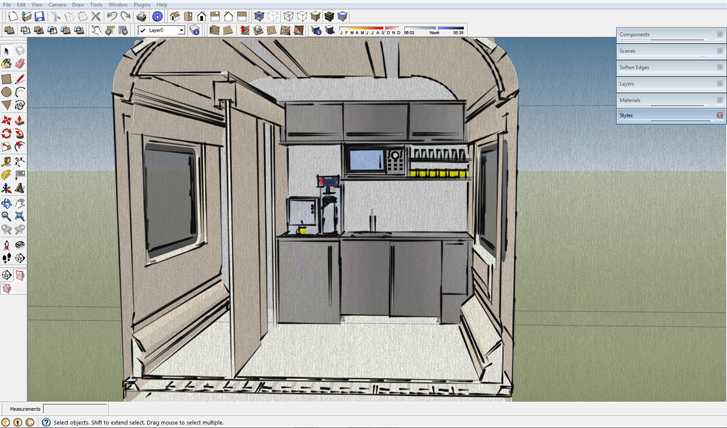The width and height of the screenshot is (727, 428).
Task: Select the Circle drawing tool
Action: pyautogui.click(x=6, y=91)
